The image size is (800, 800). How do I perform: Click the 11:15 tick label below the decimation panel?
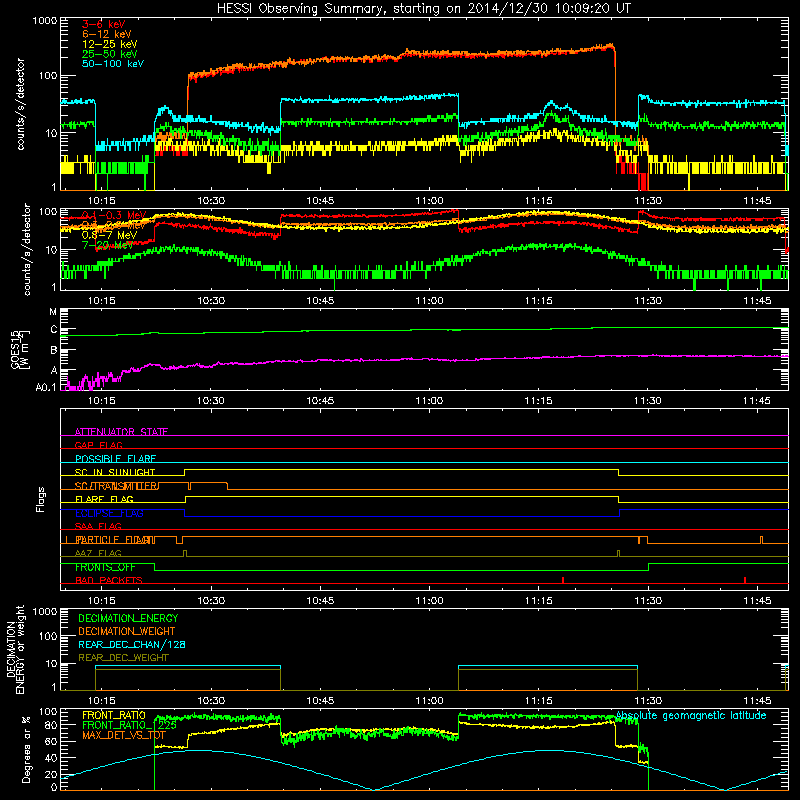point(539,701)
